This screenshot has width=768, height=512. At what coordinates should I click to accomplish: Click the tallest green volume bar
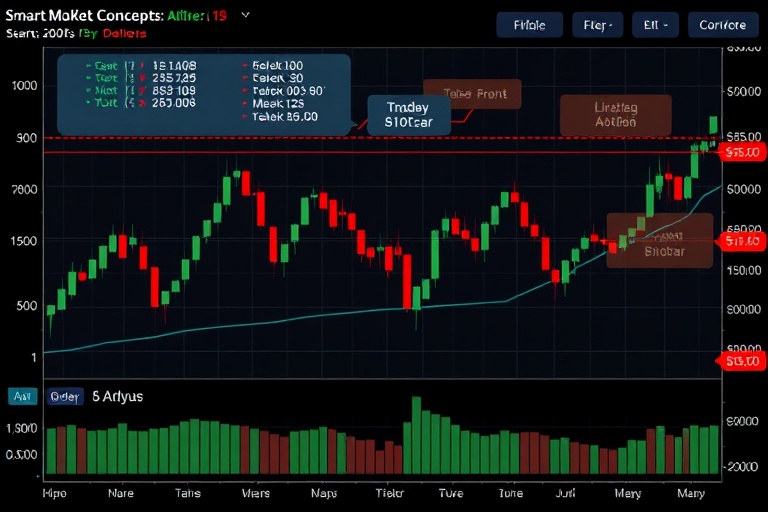[x=417, y=435]
